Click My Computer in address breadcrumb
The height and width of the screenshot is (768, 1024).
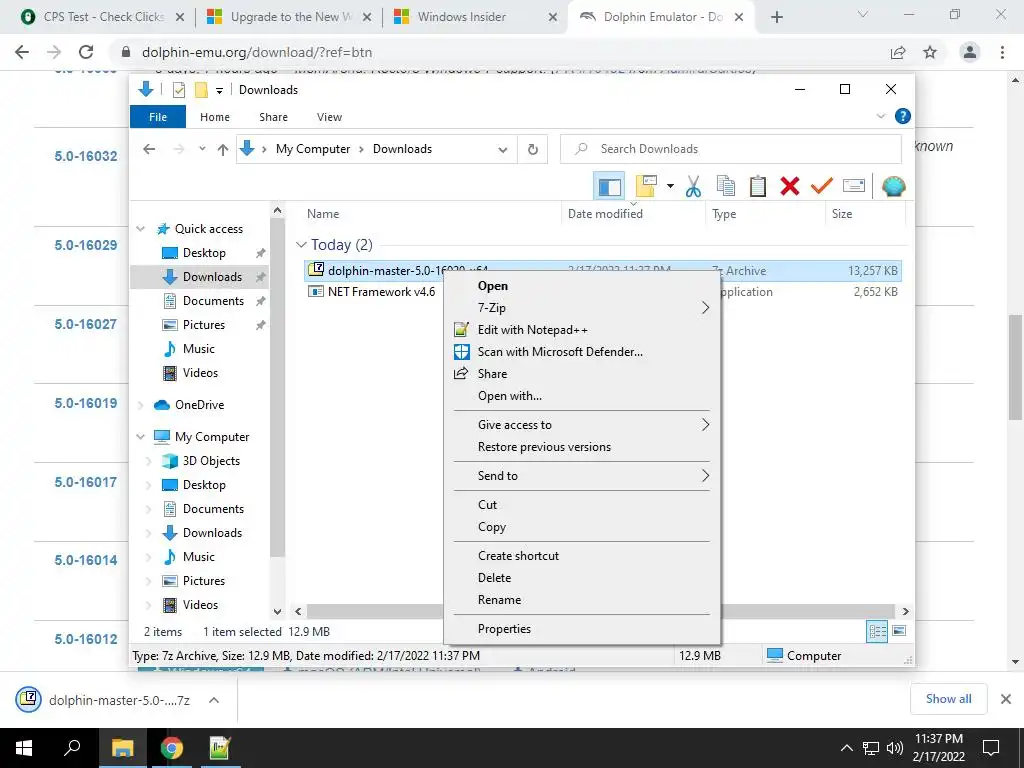tap(313, 149)
